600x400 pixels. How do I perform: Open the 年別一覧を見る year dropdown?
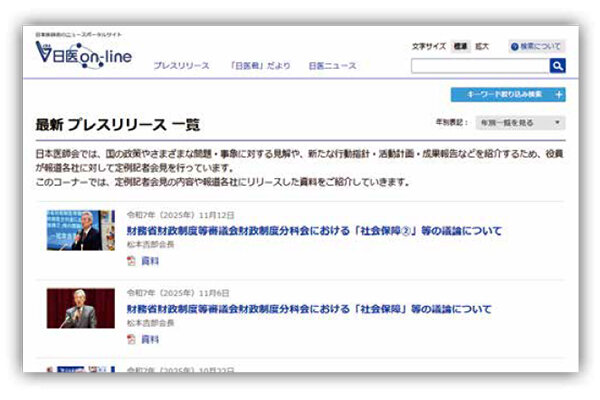(514, 123)
